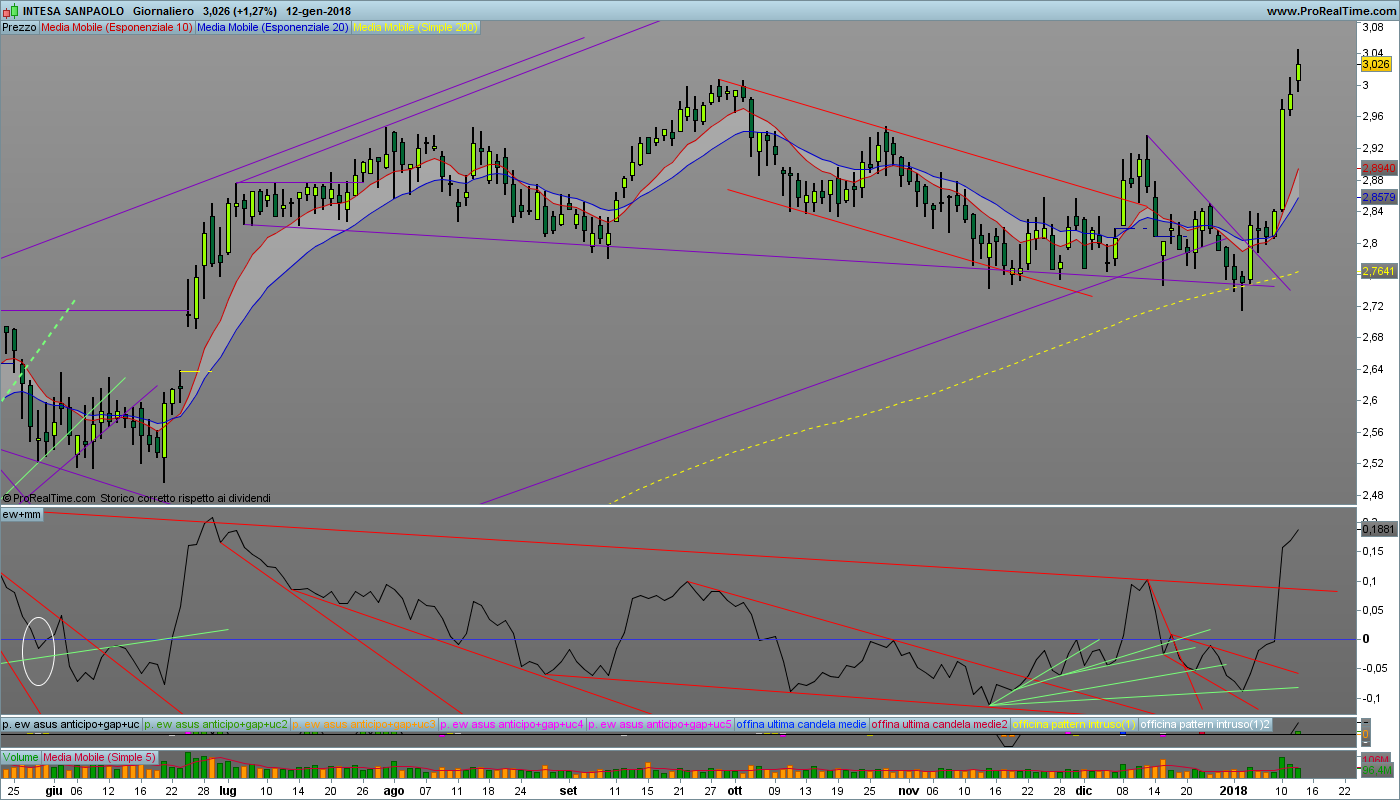Select 'officina pattern intruso(1)2' label
This screenshot has width=1400, height=800.
point(1206,723)
